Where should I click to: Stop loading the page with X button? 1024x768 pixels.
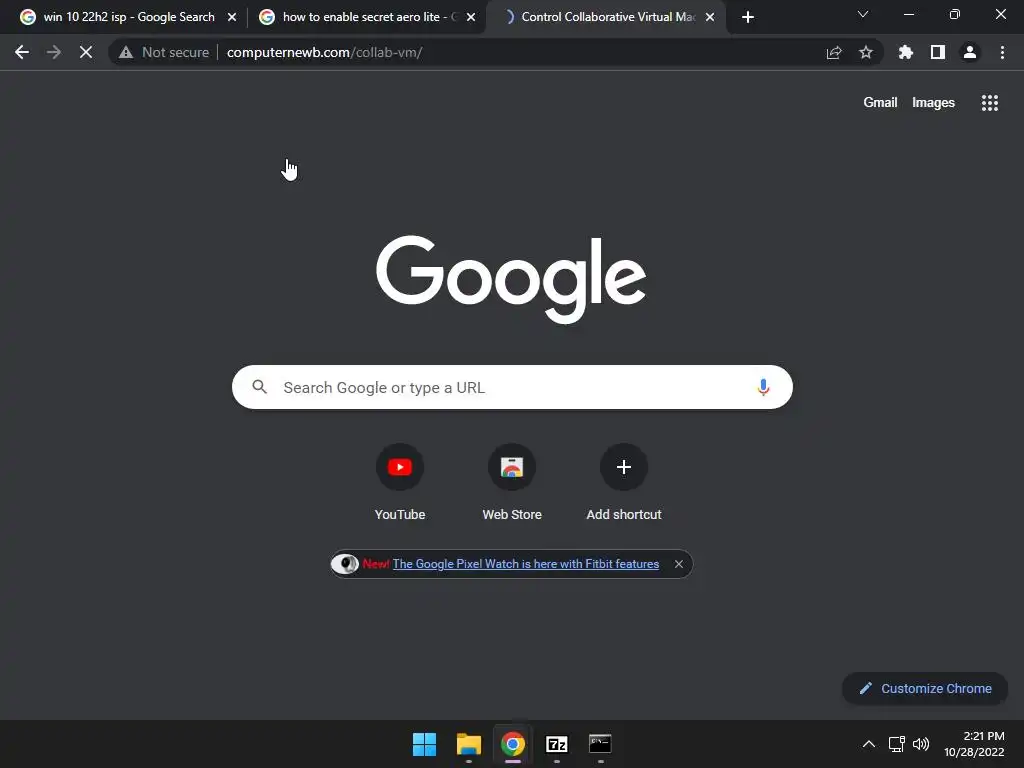[86, 52]
